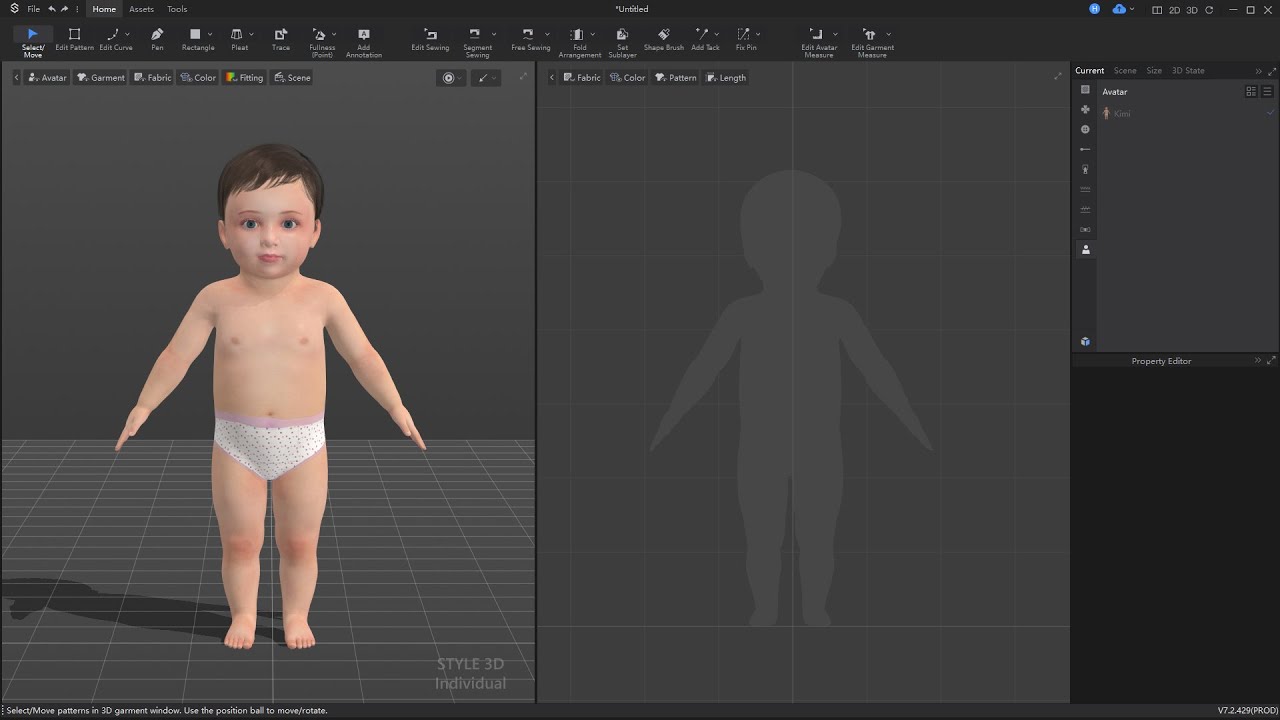The image size is (1280, 720).
Task: Choose the Fix Pin tool
Action: [x=744, y=40]
